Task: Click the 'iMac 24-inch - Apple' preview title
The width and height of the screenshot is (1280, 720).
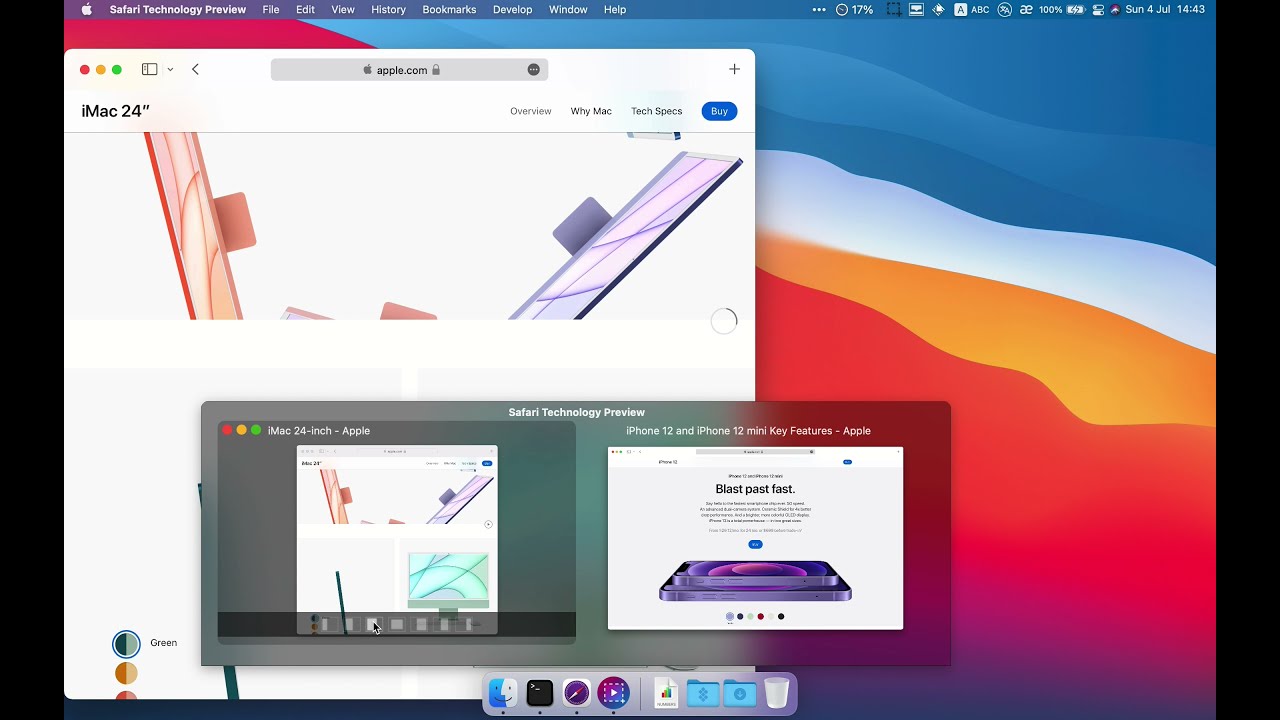Action: 319,431
